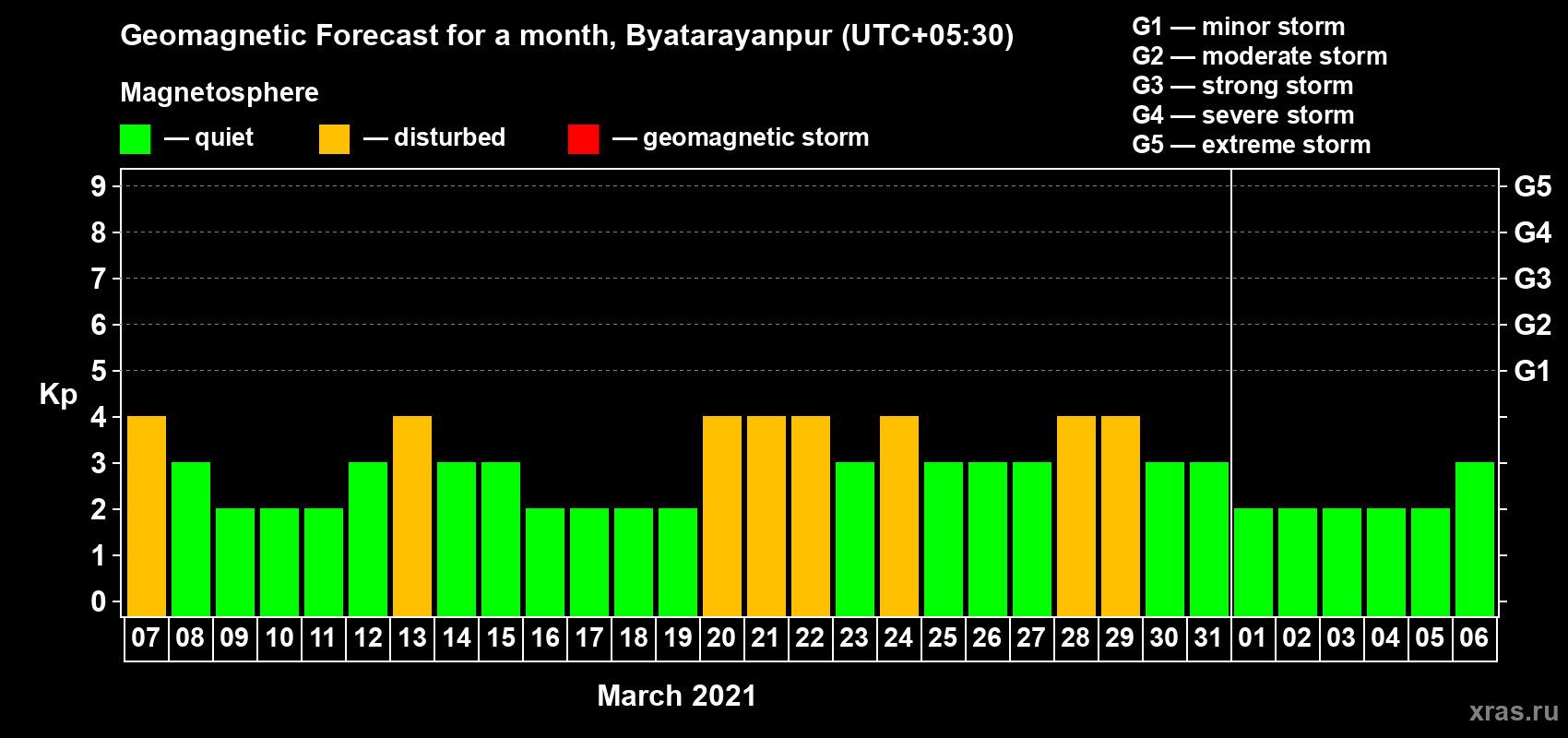The image size is (1568, 738).
Task: Click the green bar for April 06
Action: pos(1475,540)
